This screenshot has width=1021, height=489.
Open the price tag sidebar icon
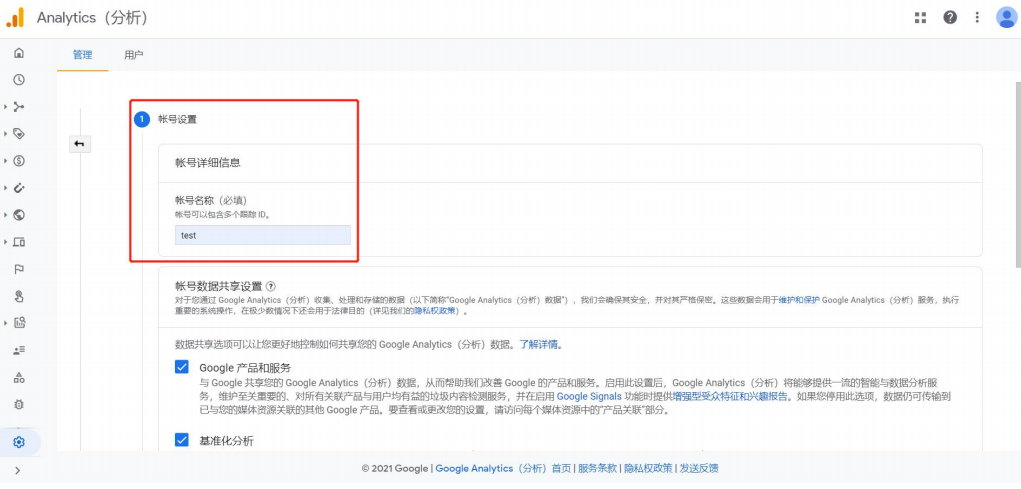[x=19, y=133]
